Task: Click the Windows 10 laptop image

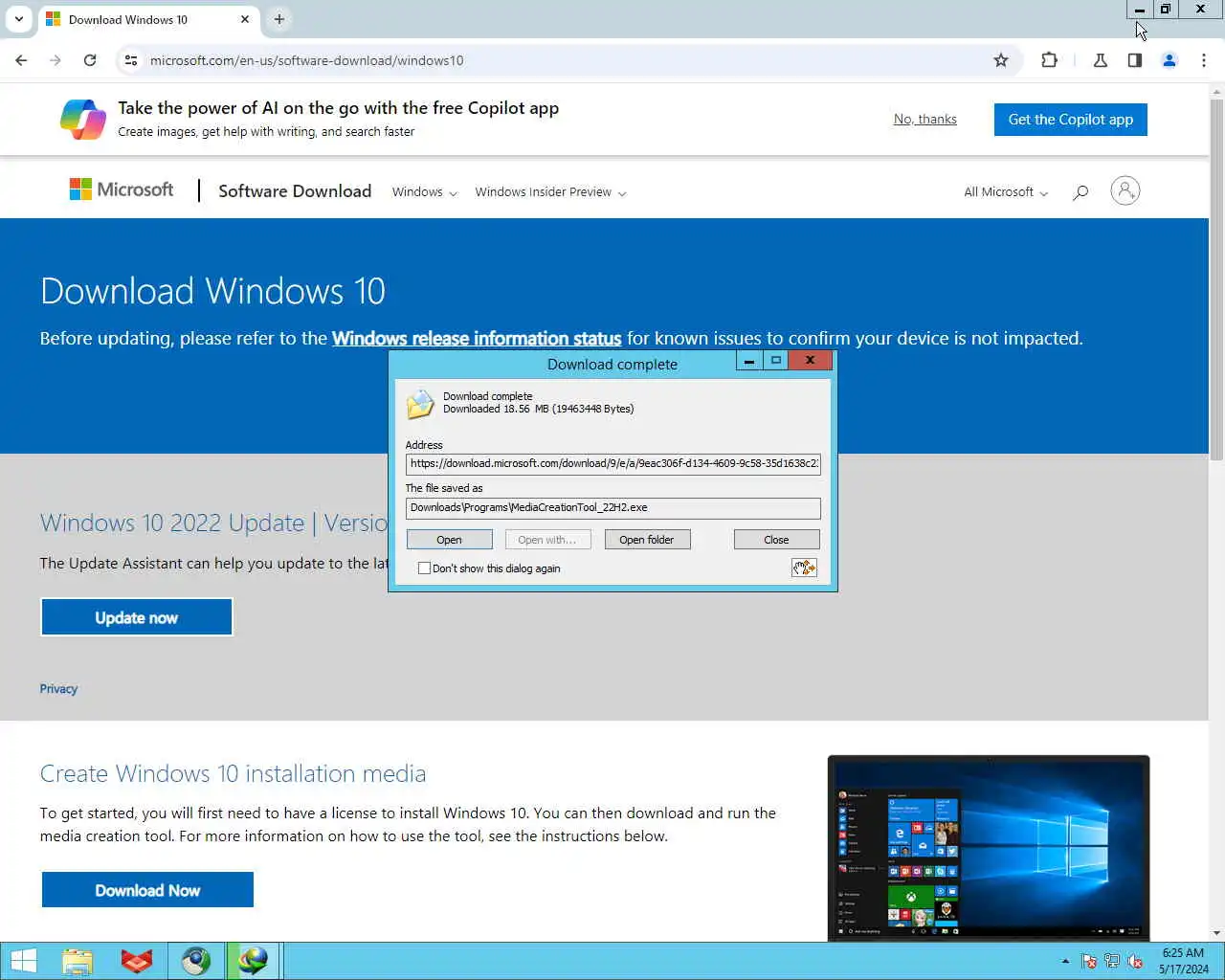Action: pyautogui.click(x=989, y=848)
